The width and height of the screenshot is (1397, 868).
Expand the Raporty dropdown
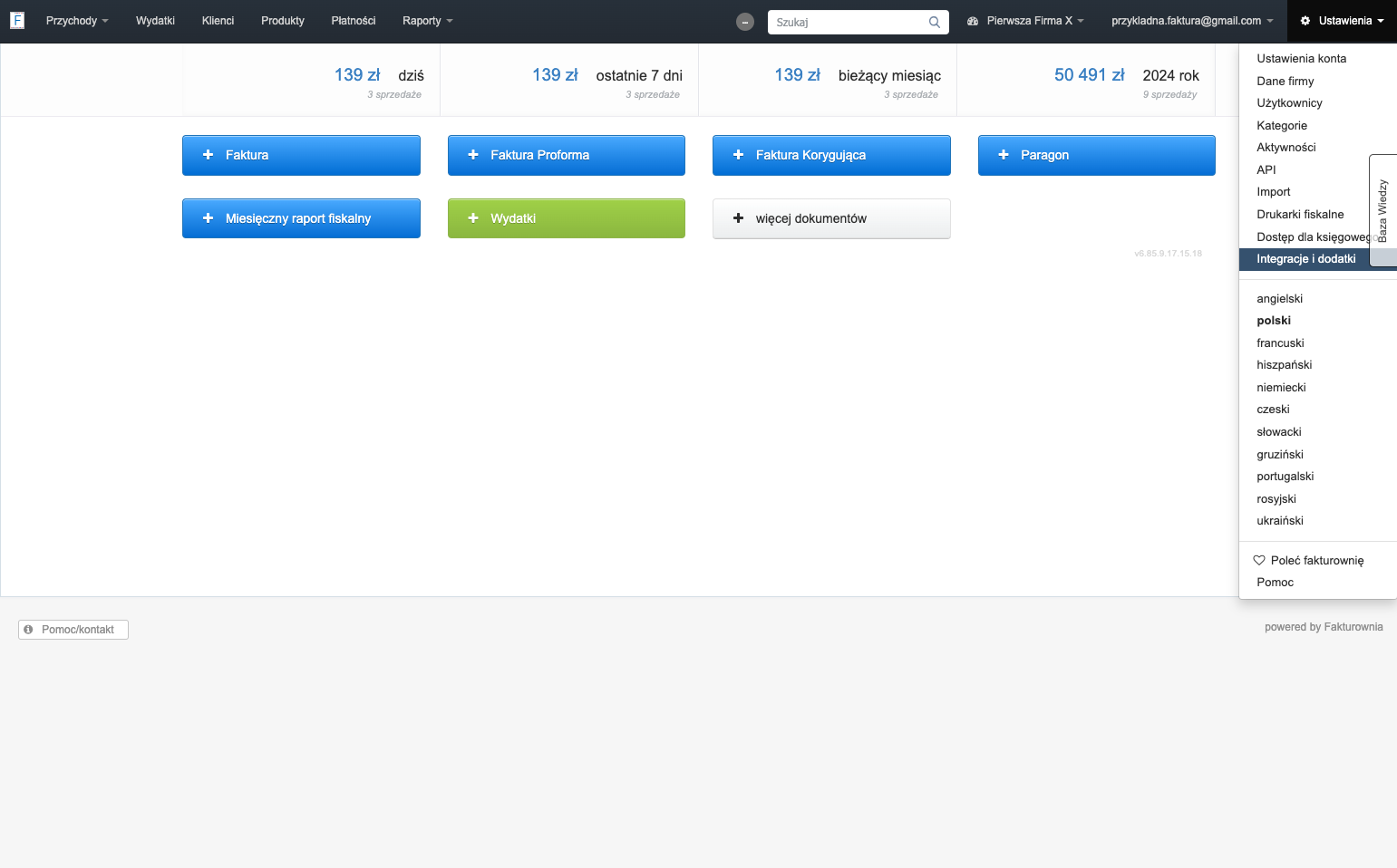428,21
